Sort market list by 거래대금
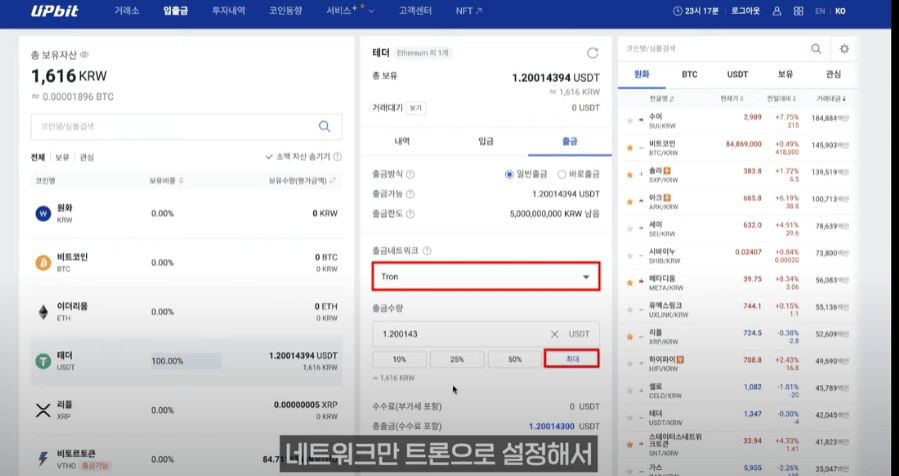 pyautogui.click(x=831, y=99)
